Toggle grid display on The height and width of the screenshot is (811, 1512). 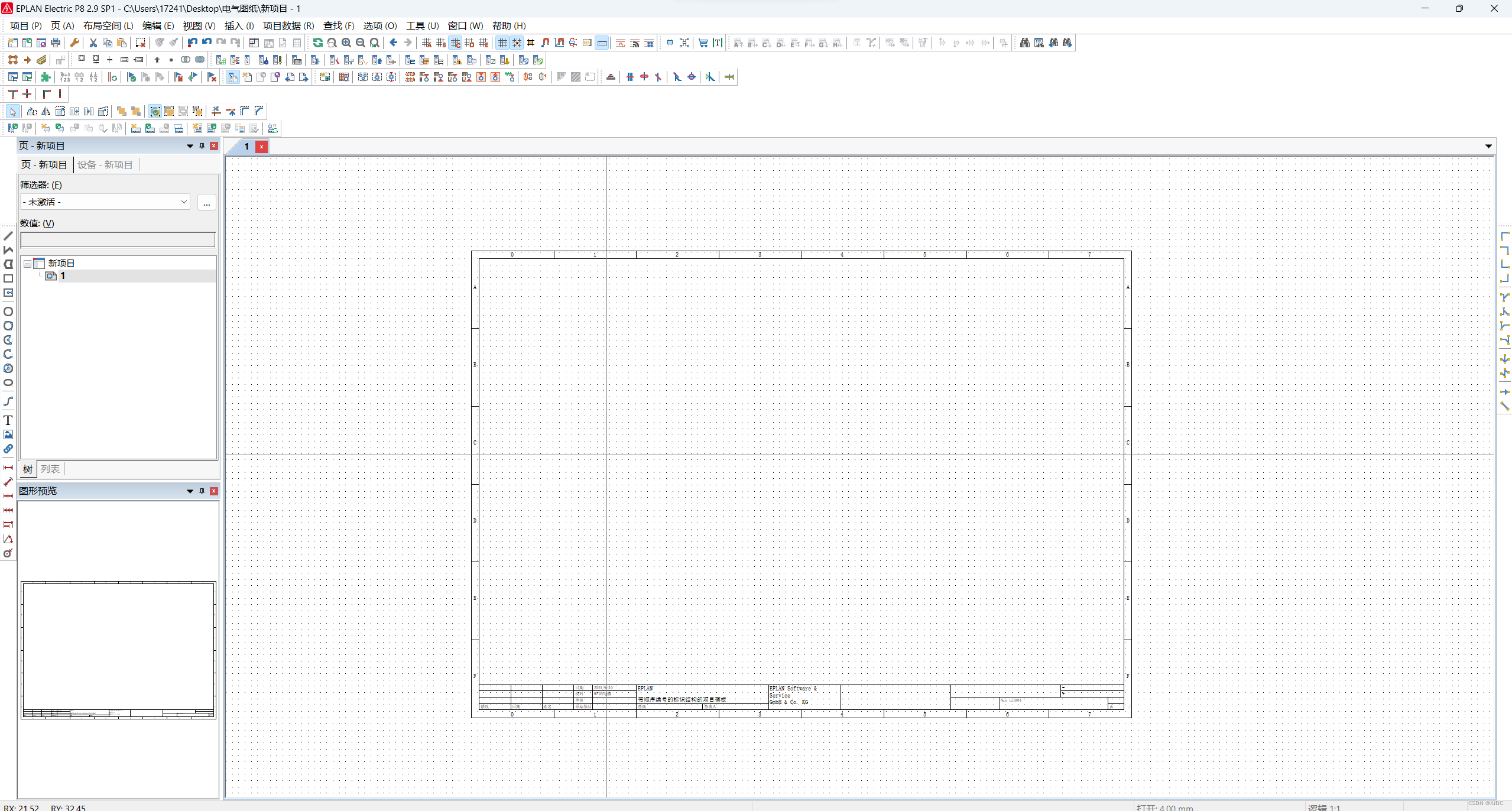pyautogui.click(x=502, y=43)
